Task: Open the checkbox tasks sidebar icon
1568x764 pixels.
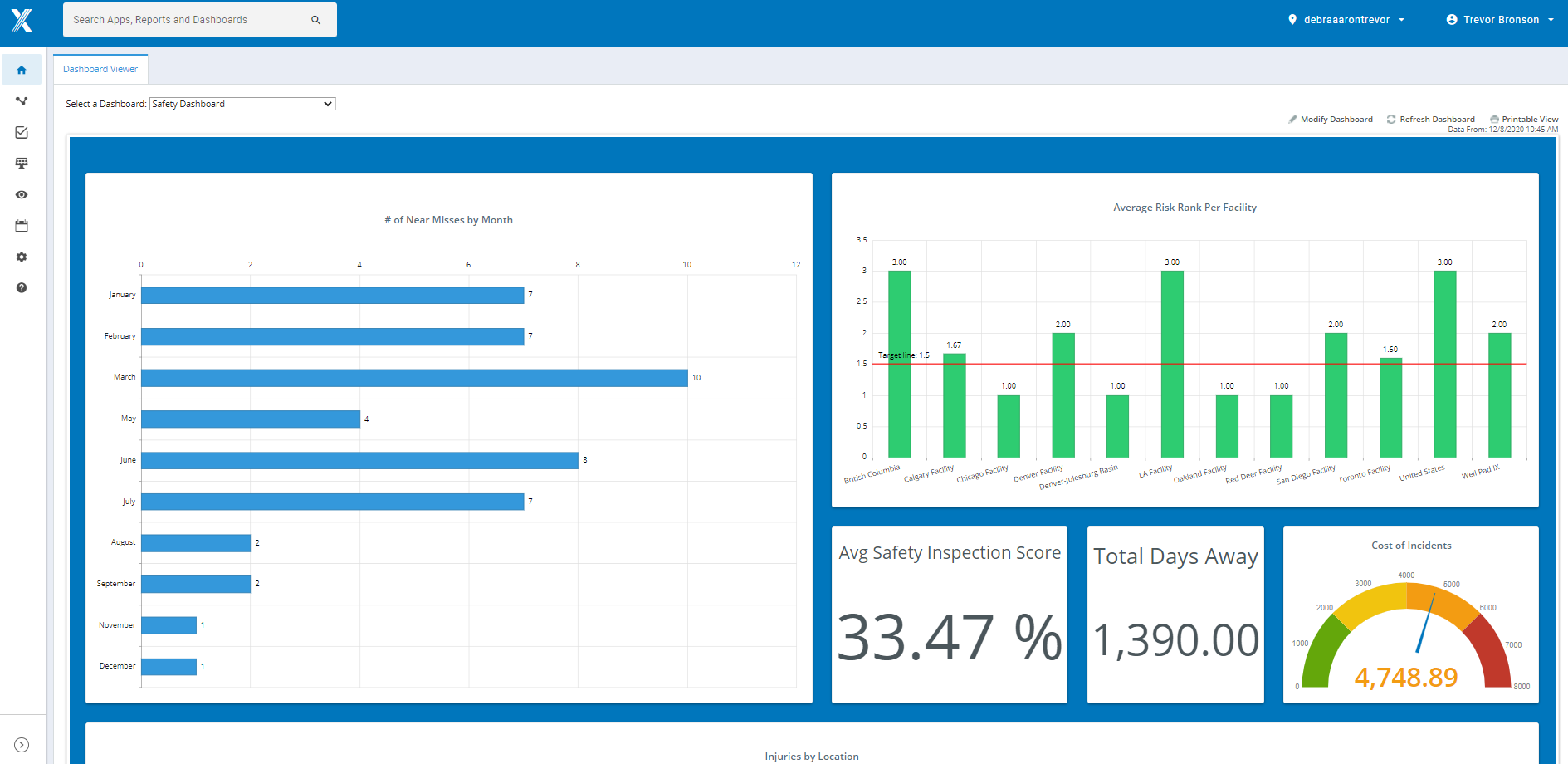Action: point(22,132)
